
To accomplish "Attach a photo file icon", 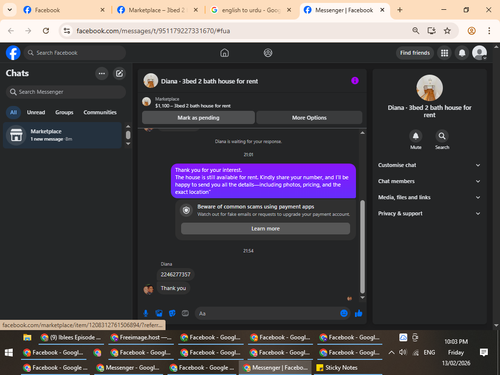I will click(x=159, y=313).
